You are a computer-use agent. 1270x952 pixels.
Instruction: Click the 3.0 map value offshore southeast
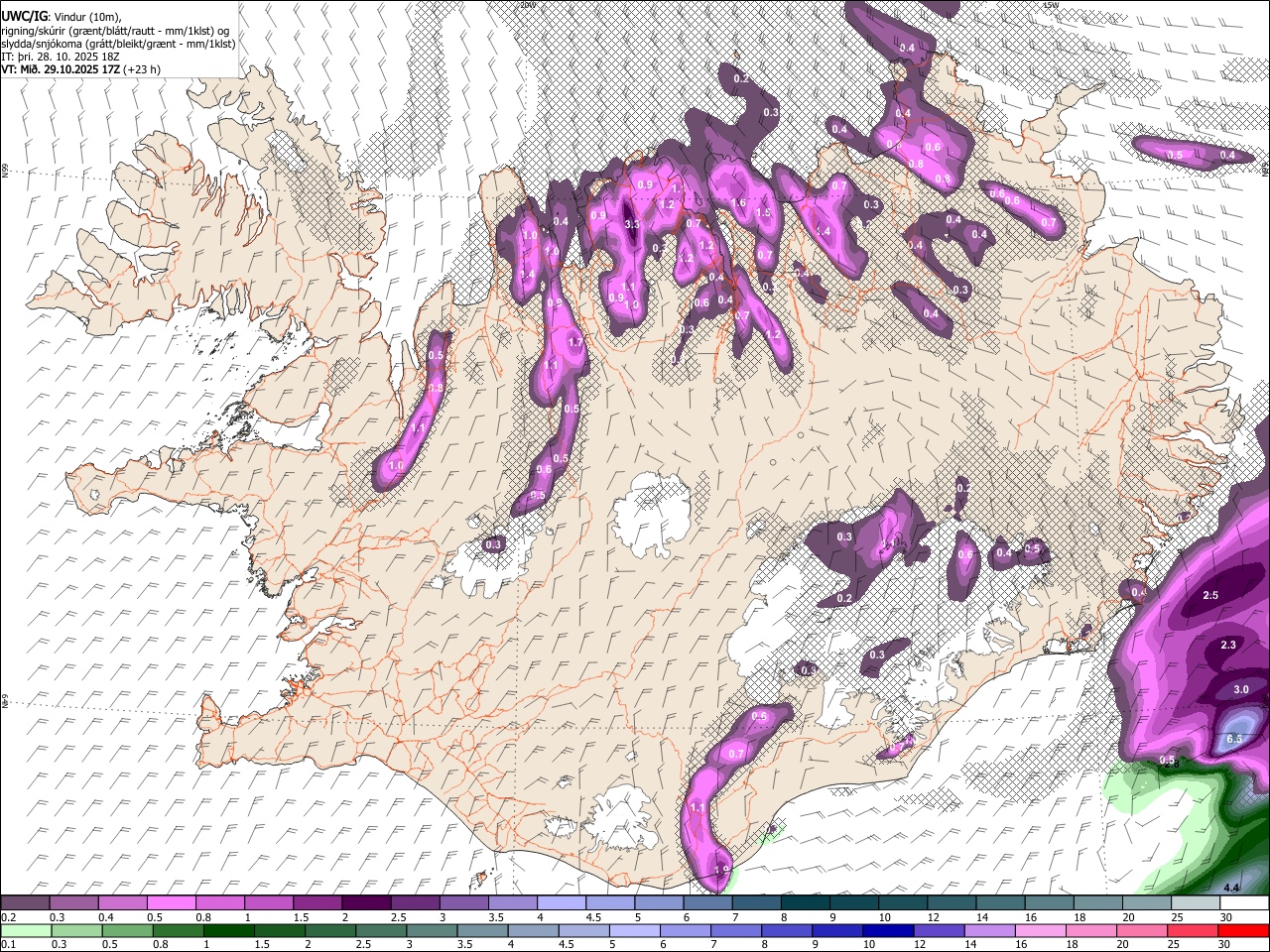pos(1240,689)
